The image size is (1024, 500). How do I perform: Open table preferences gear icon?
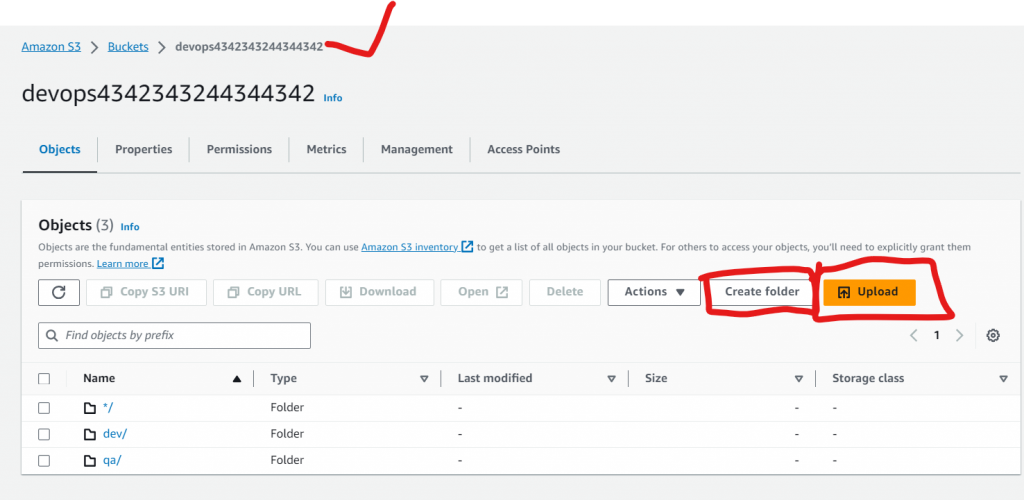tap(992, 335)
